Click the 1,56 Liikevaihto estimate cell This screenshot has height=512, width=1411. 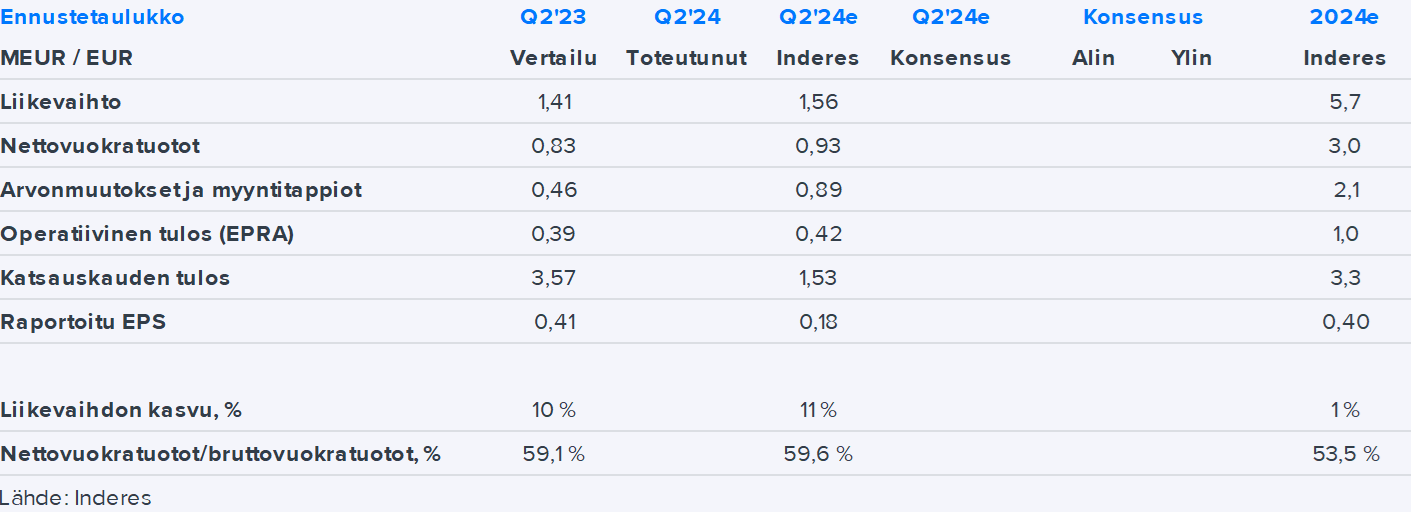click(x=818, y=102)
